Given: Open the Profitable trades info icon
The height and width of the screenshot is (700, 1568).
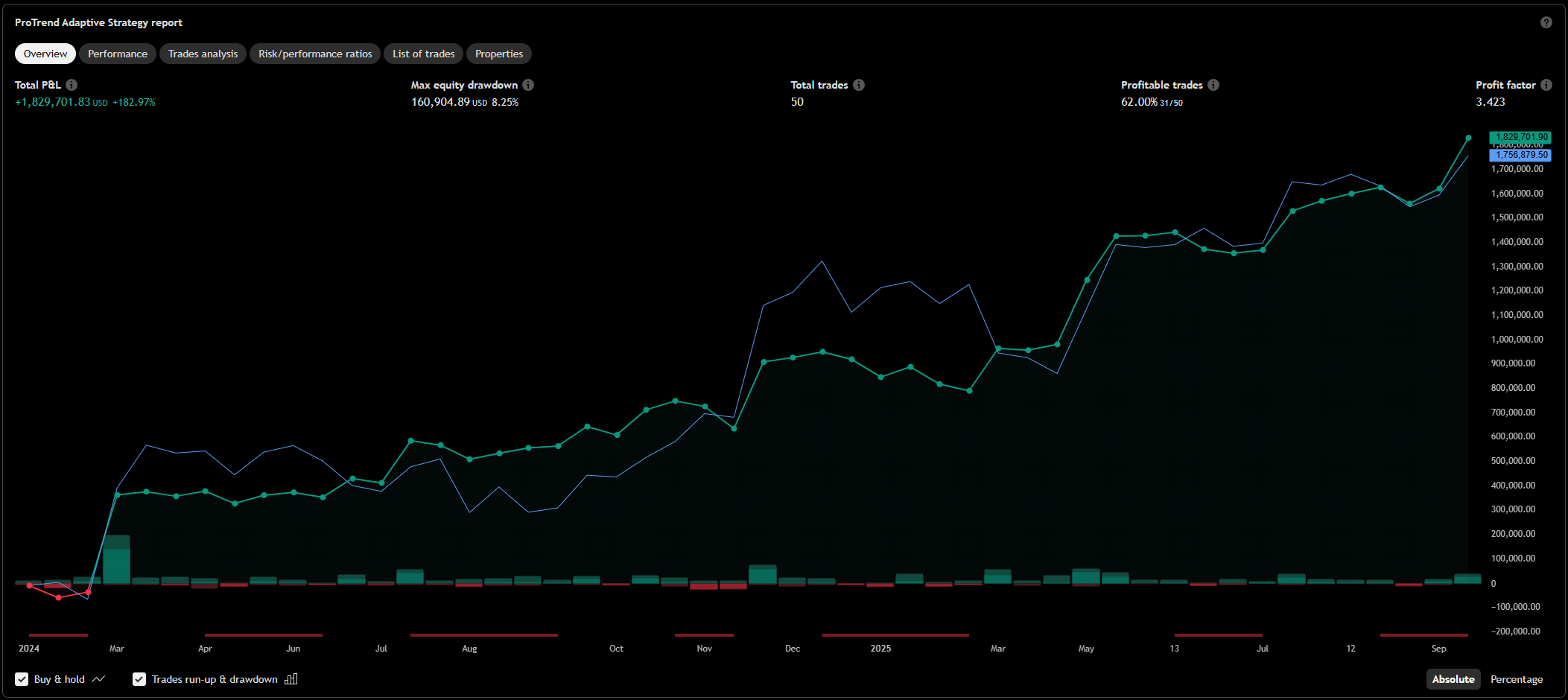Looking at the screenshot, I should click(x=1215, y=85).
